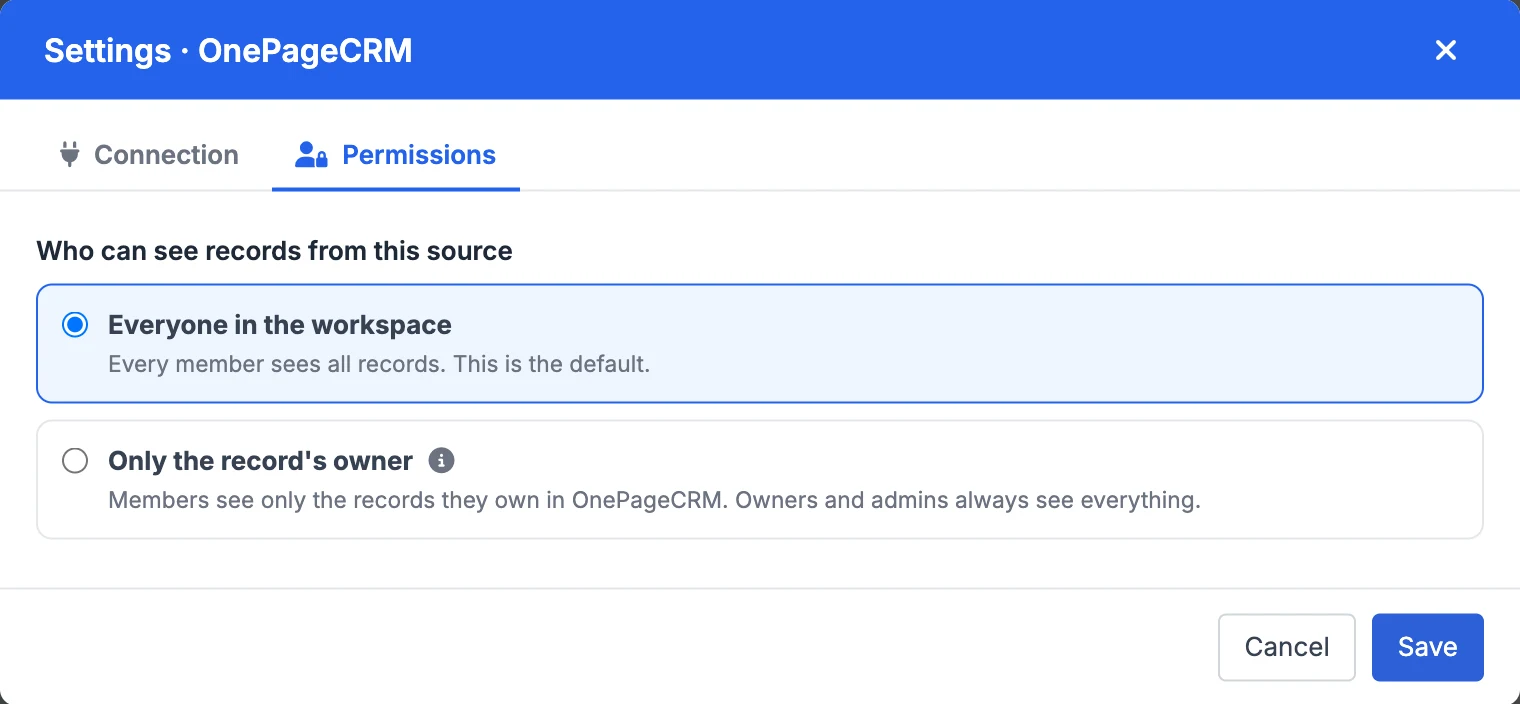Open the info icon next to Only the record's owner
This screenshot has height=704, width=1520.
[x=441, y=461]
